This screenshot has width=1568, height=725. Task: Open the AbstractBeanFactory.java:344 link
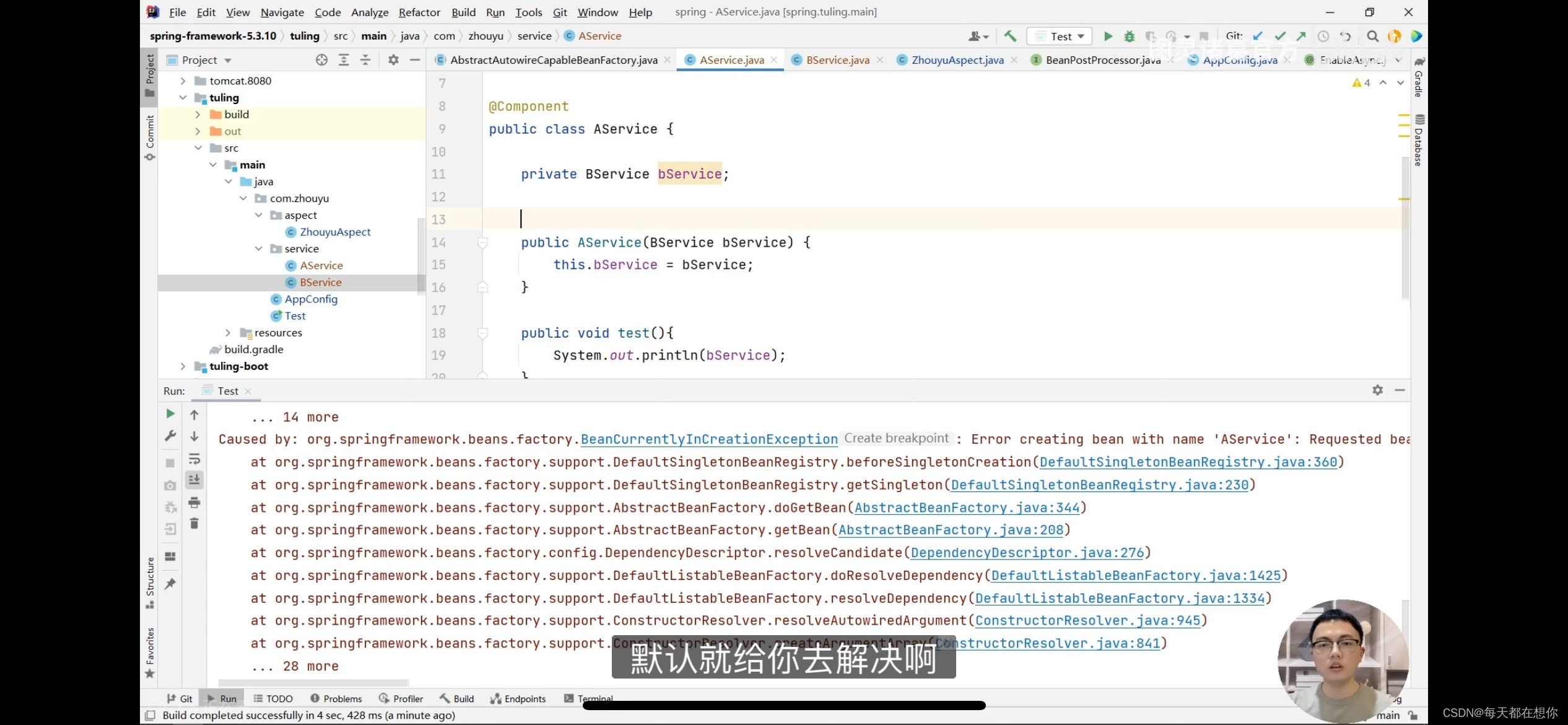click(967, 507)
